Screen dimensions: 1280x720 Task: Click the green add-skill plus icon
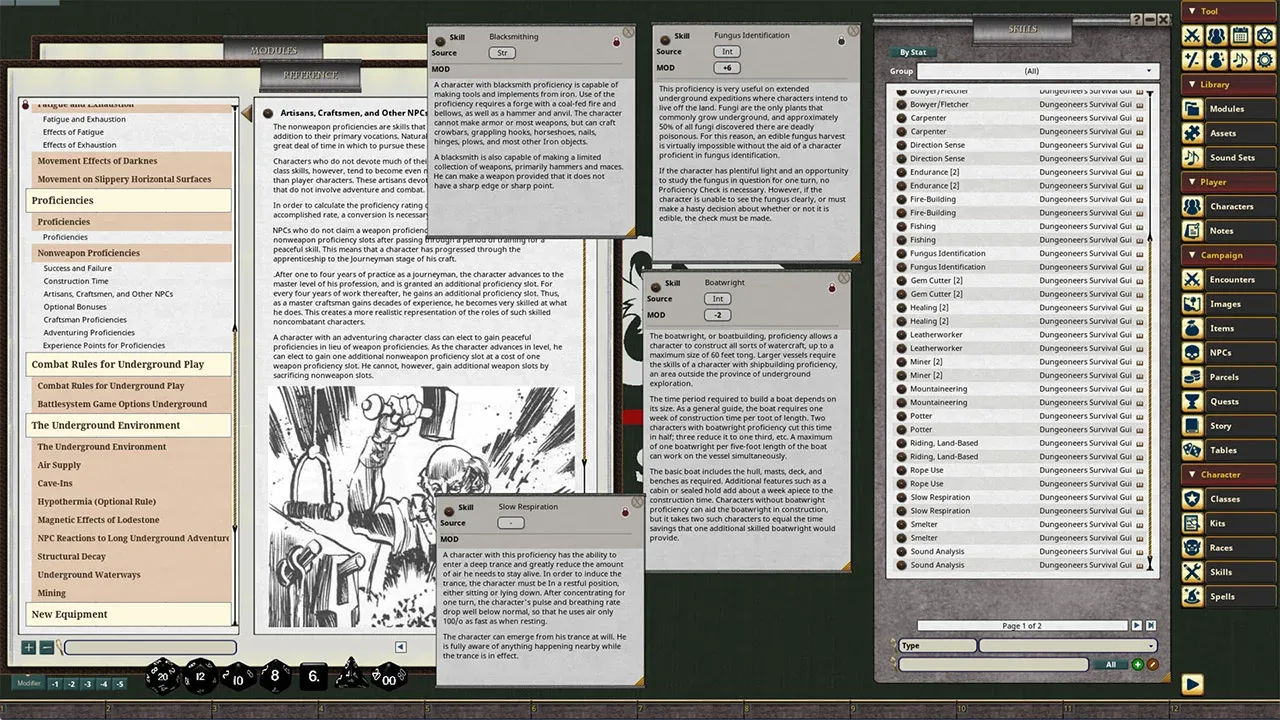pos(1137,664)
